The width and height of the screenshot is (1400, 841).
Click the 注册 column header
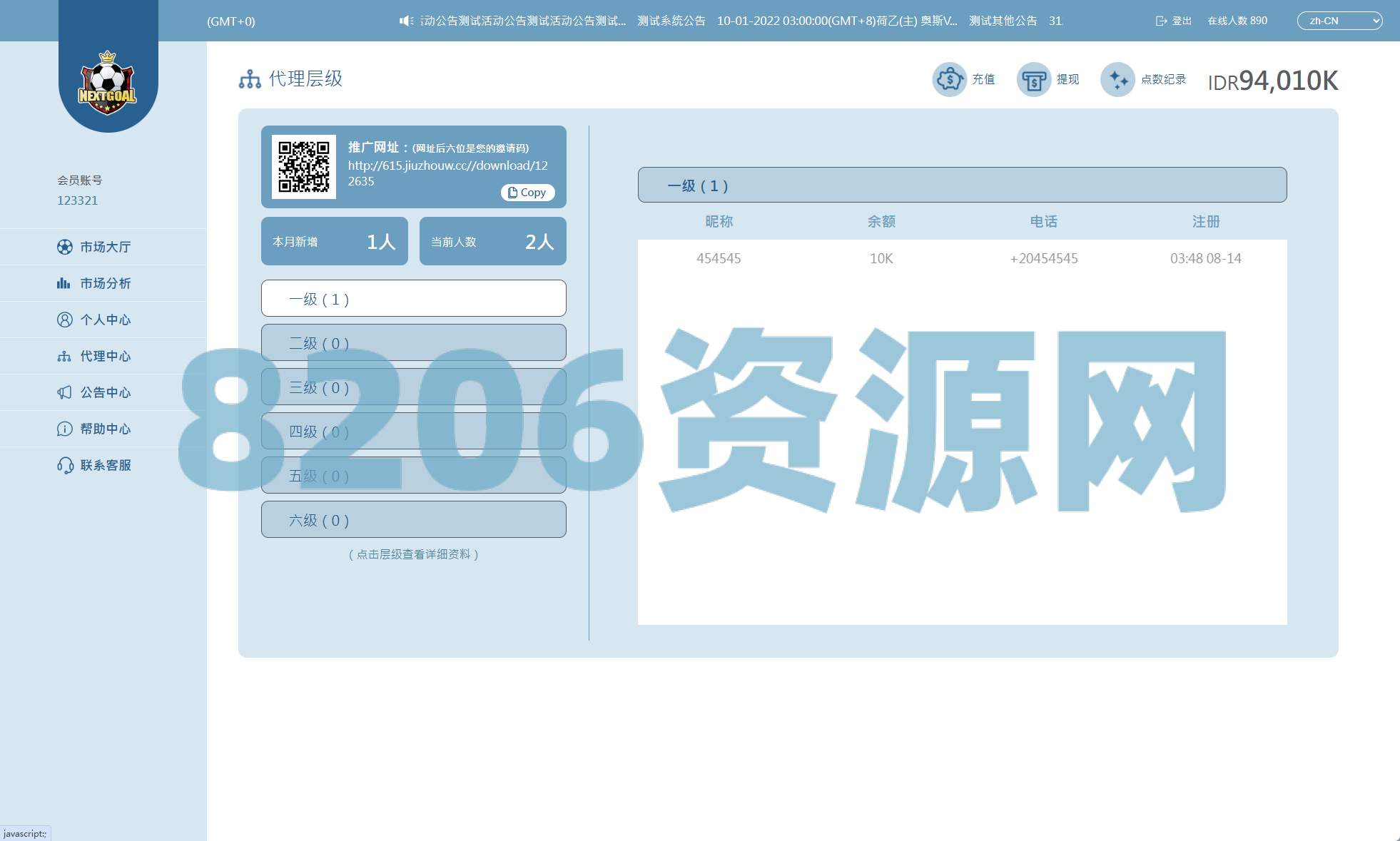(x=1206, y=222)
